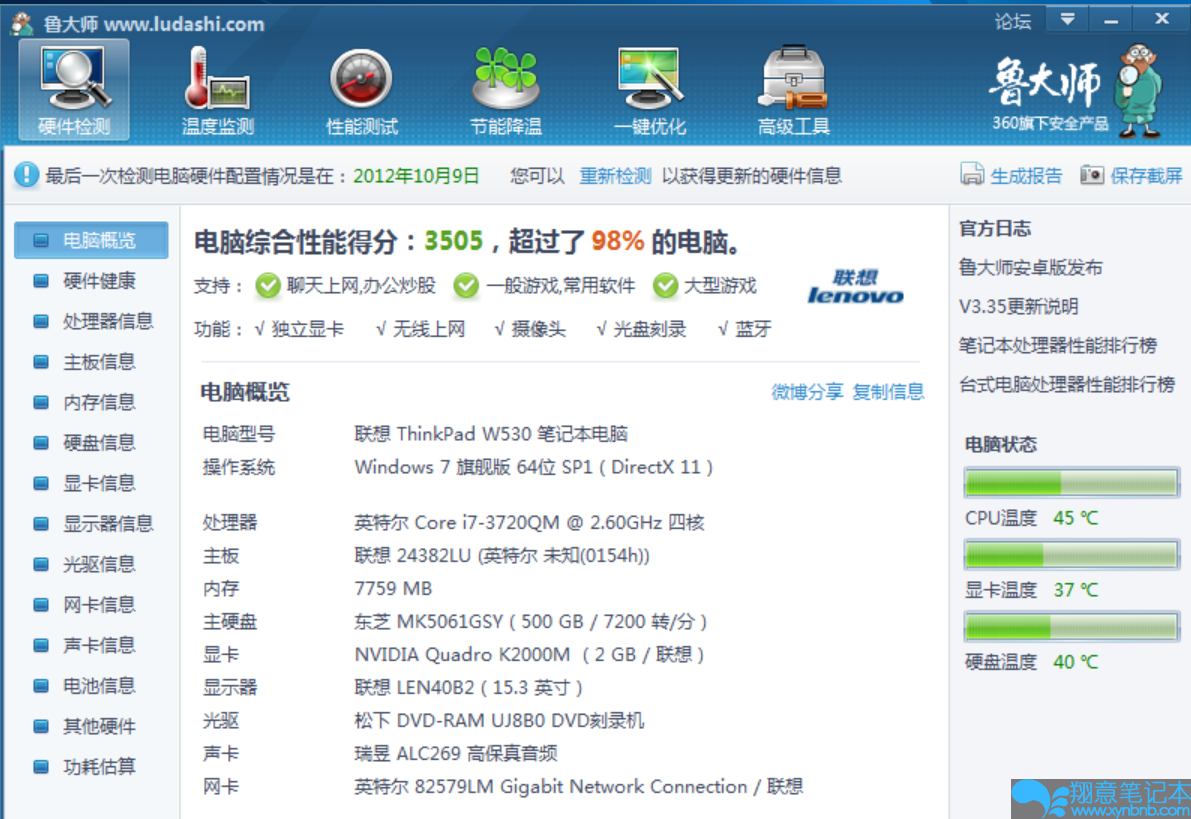Open 笔记本处理器性能排行榜 link
The height and width of the screenshot is (819, 1191).
click(x=1058, y=346)
